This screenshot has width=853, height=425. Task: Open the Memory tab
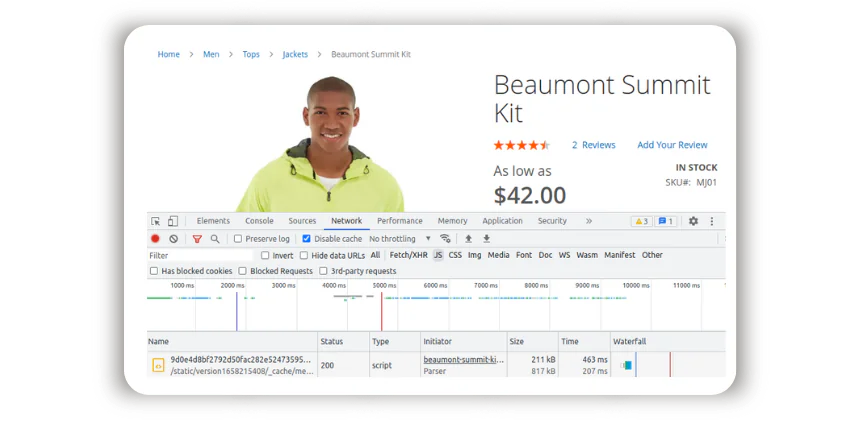[453, 221]
